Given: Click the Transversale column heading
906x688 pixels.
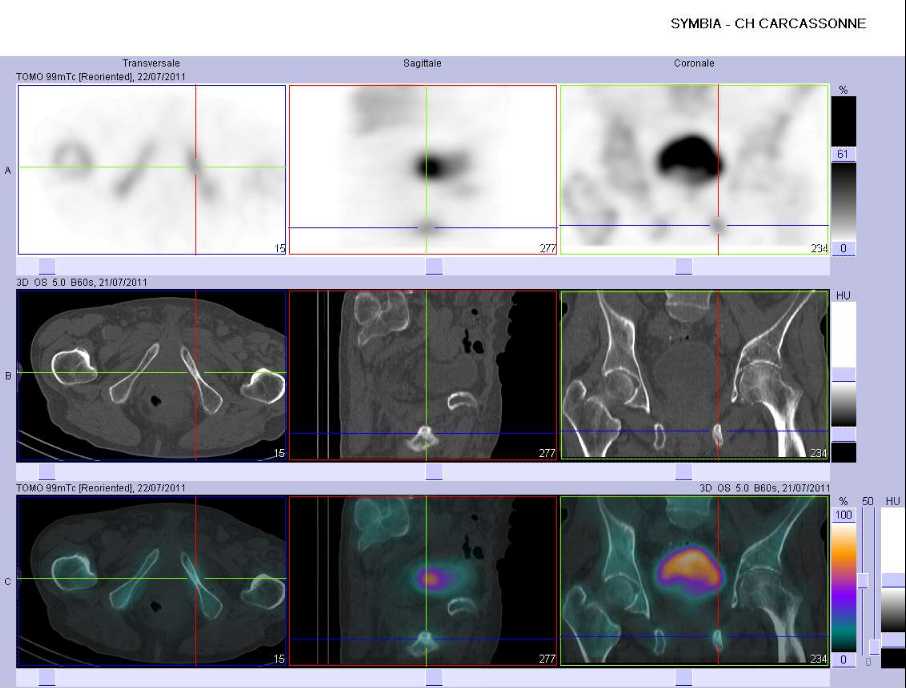Looking at the screenshot, I should [x=151, y=63].
